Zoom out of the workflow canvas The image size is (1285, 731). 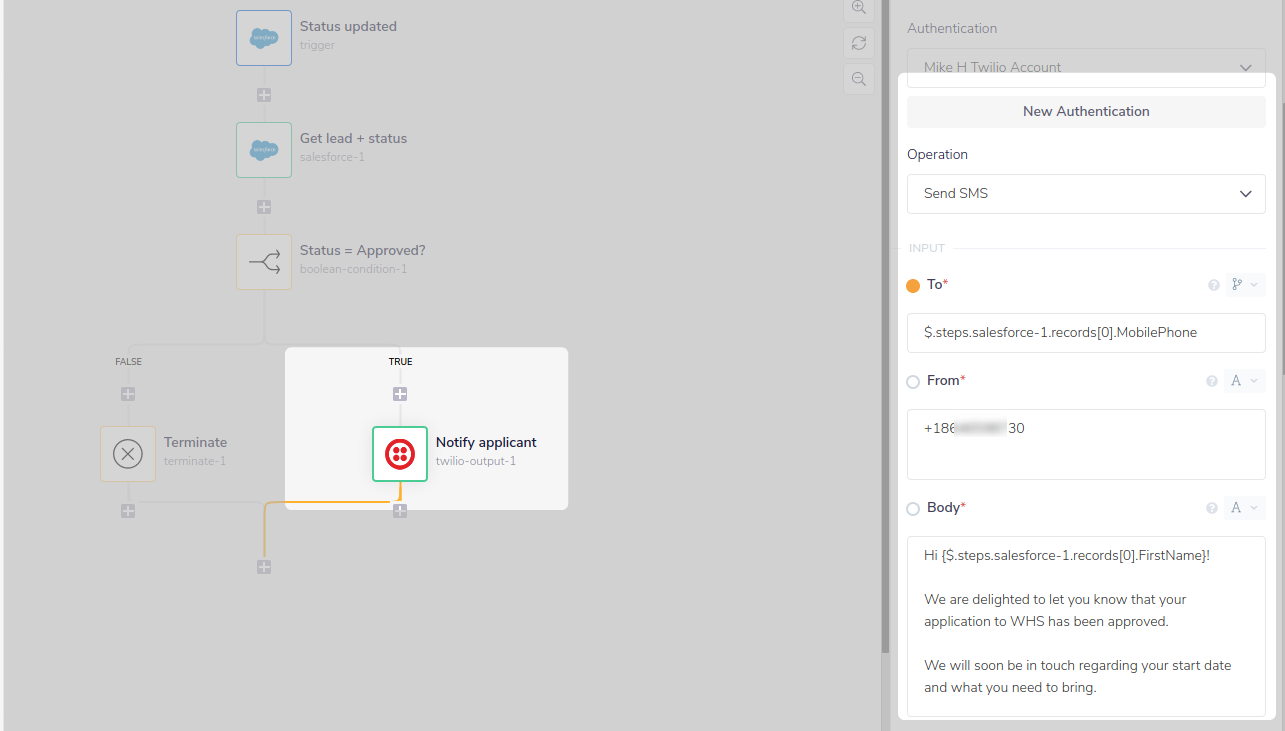tap(858, 78)
